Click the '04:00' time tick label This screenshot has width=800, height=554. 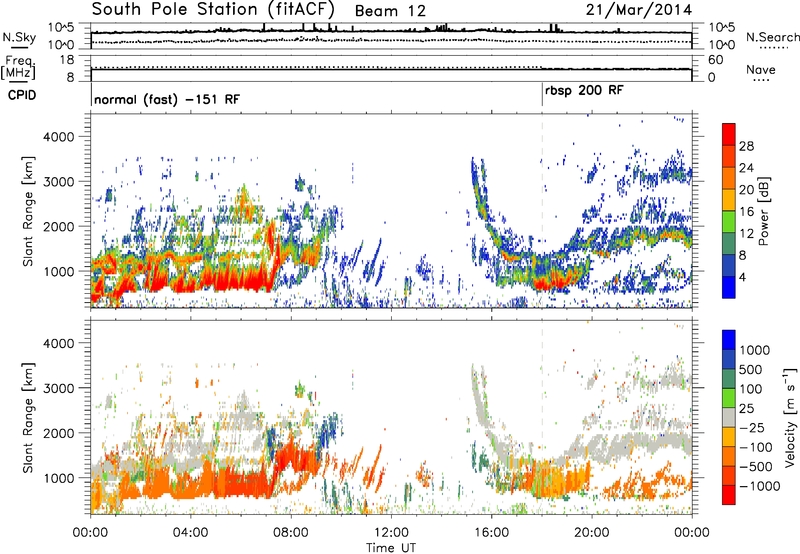(x=191, y=533)
